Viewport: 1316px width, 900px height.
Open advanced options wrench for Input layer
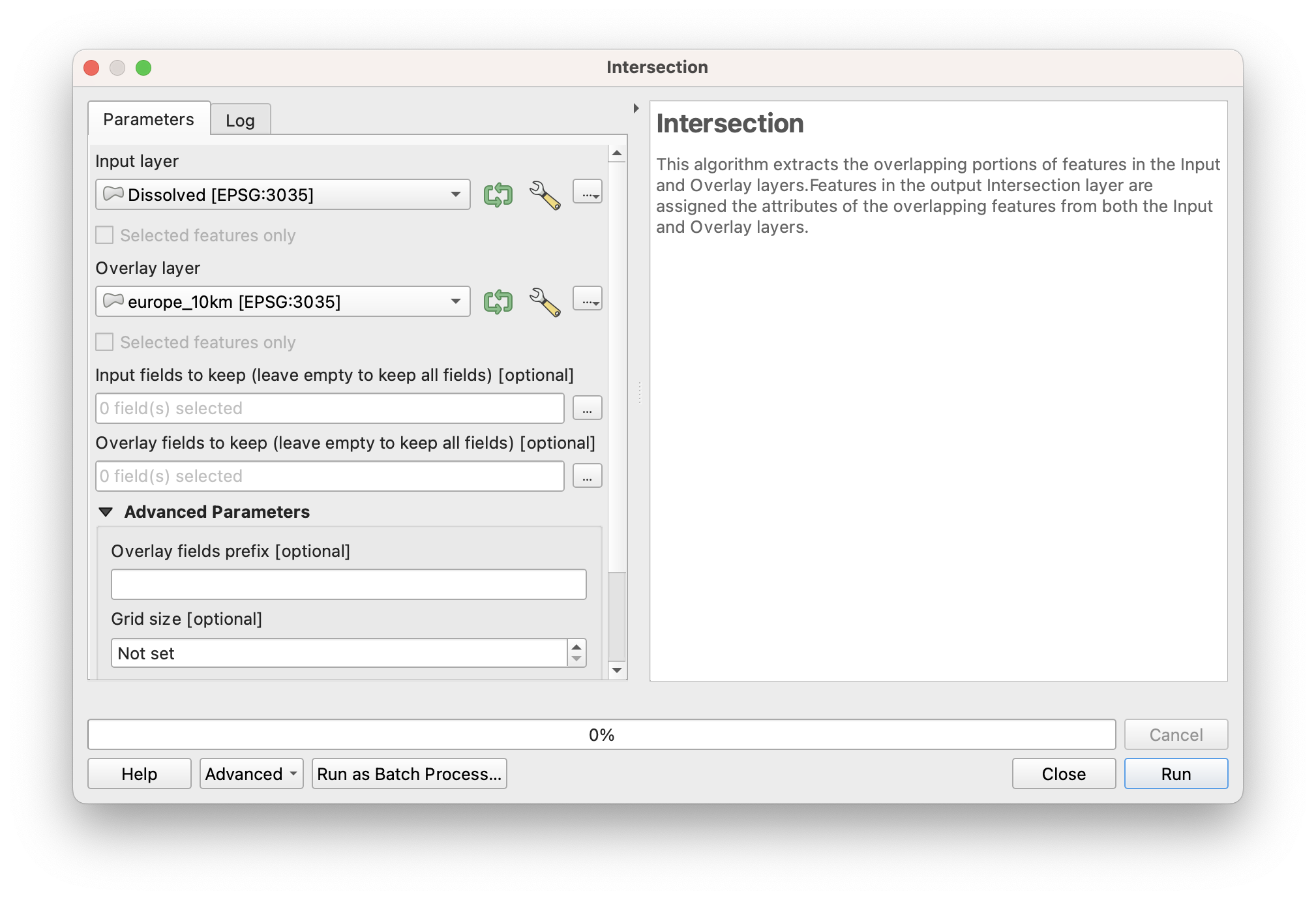[x=545, y=194]
